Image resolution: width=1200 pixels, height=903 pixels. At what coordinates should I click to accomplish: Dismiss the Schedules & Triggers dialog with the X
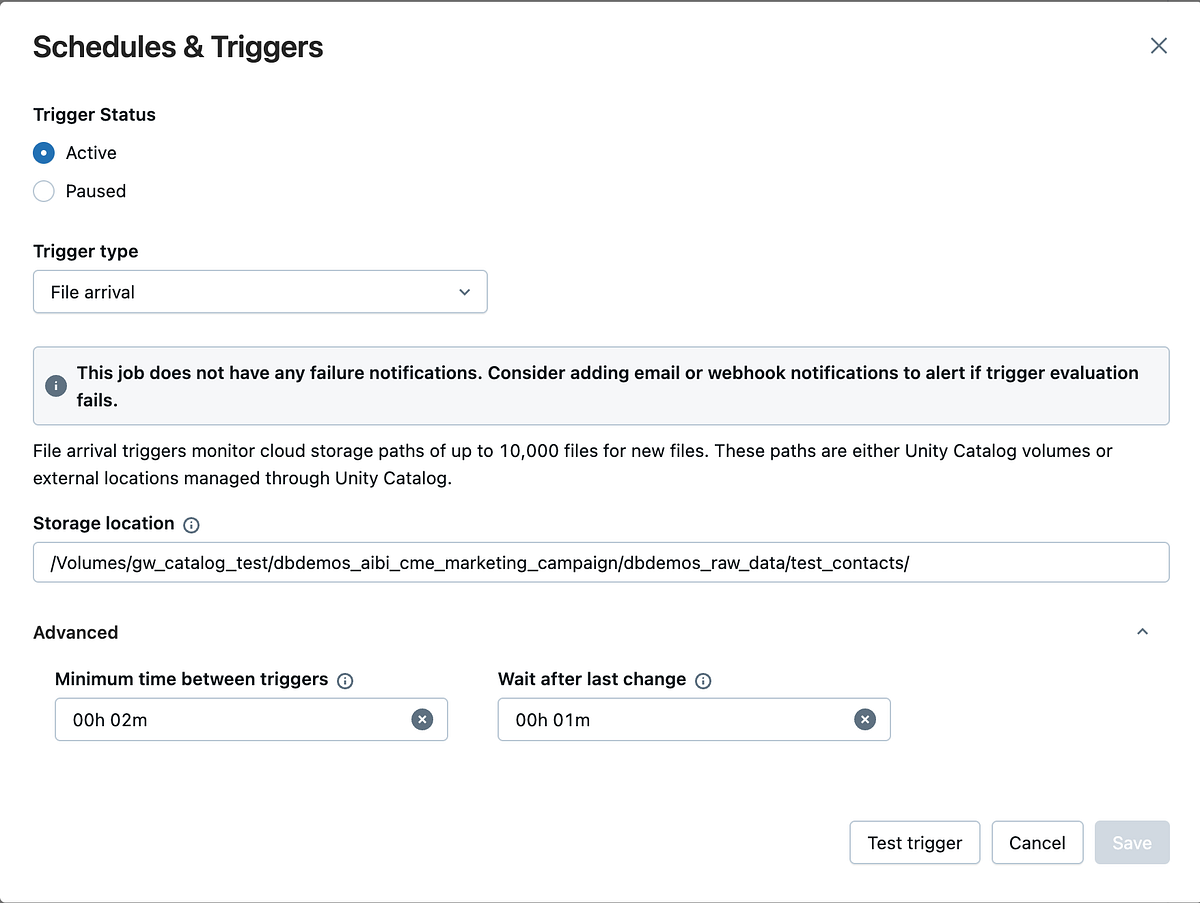tap(1158, 45)
